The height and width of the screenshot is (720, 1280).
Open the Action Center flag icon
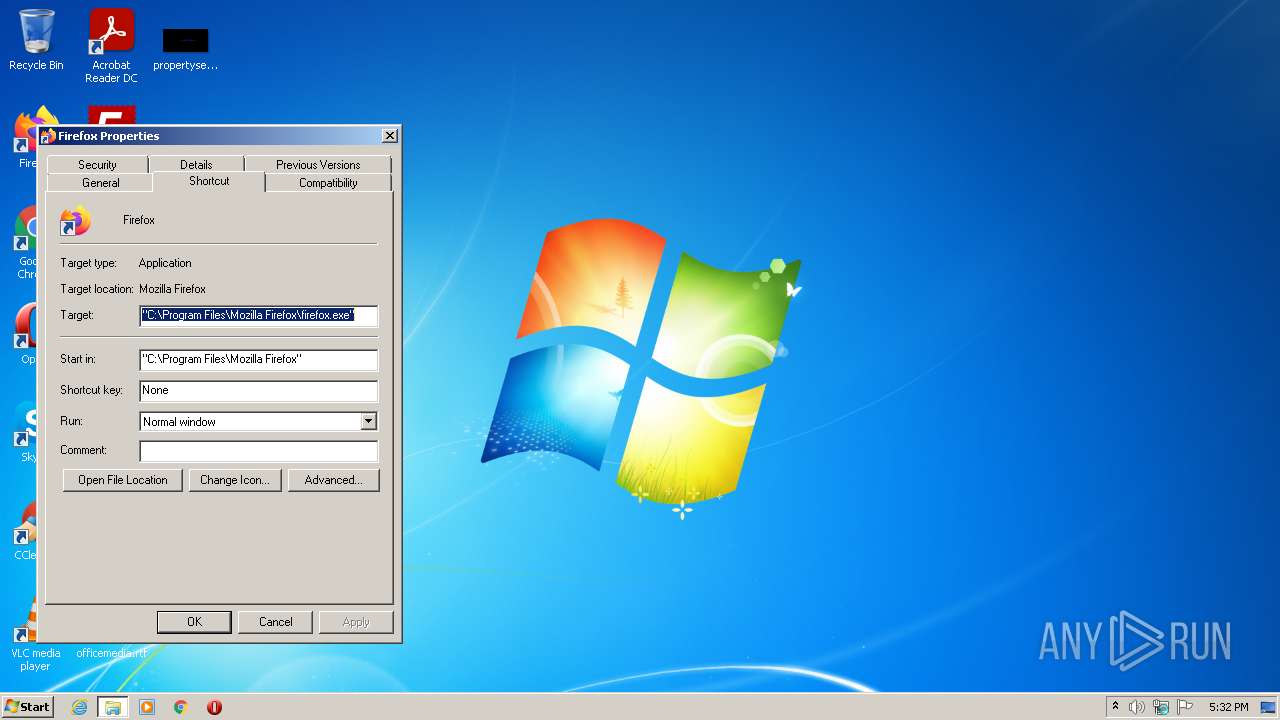pyautogui.click(x=1185, y=707)
